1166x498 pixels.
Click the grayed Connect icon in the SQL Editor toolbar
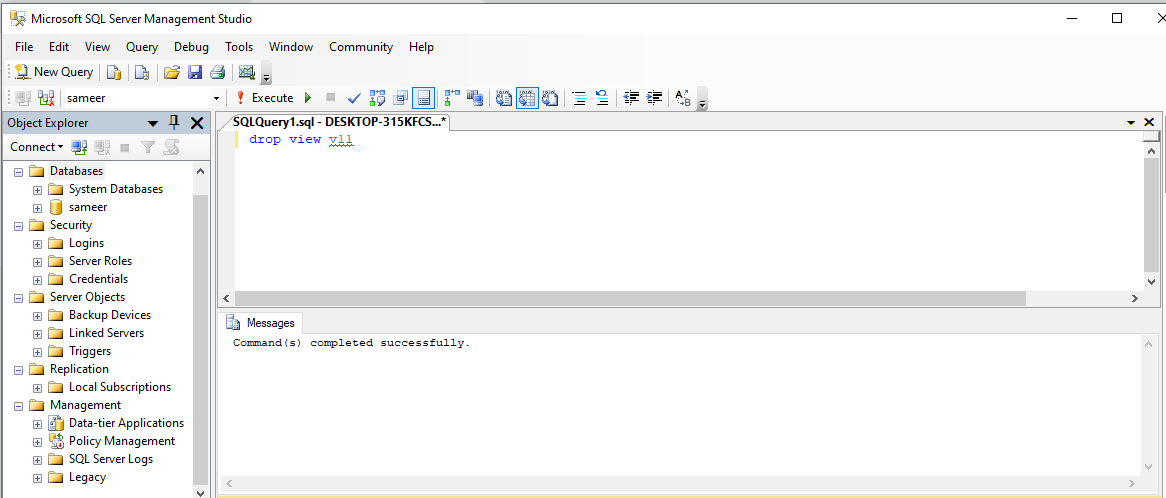23,97
